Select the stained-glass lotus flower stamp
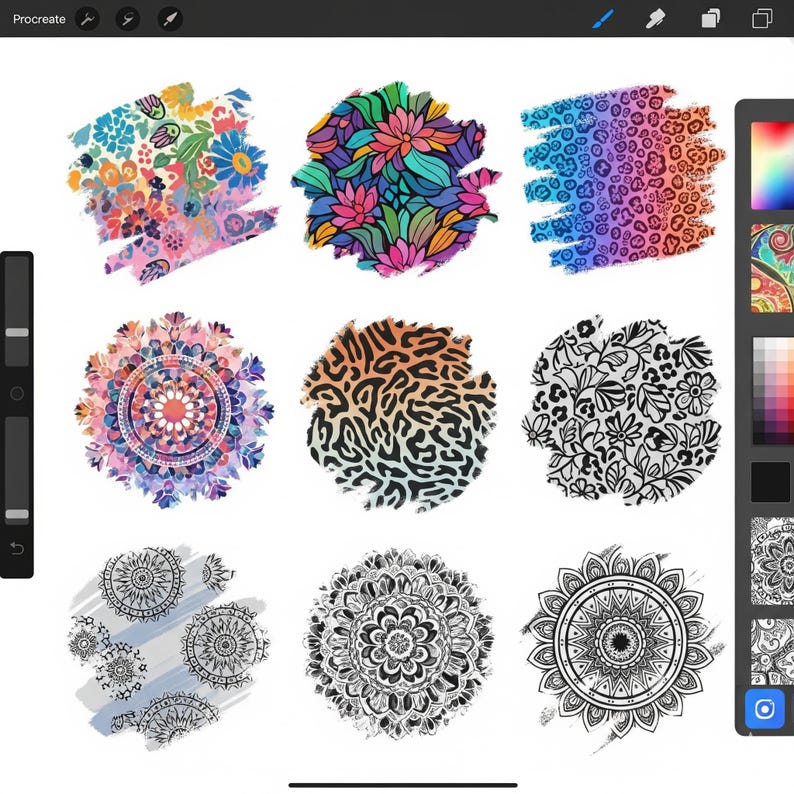 [x=396, y=178]
